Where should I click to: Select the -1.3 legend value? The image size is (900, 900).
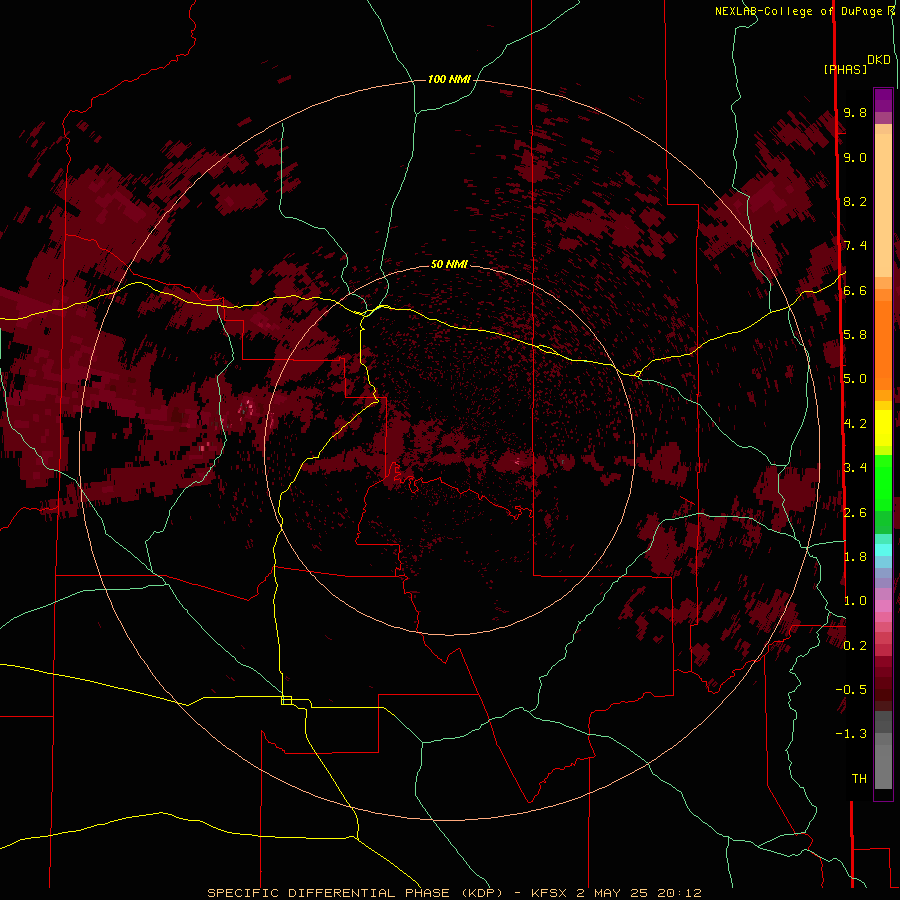click(x=851, y=734)
